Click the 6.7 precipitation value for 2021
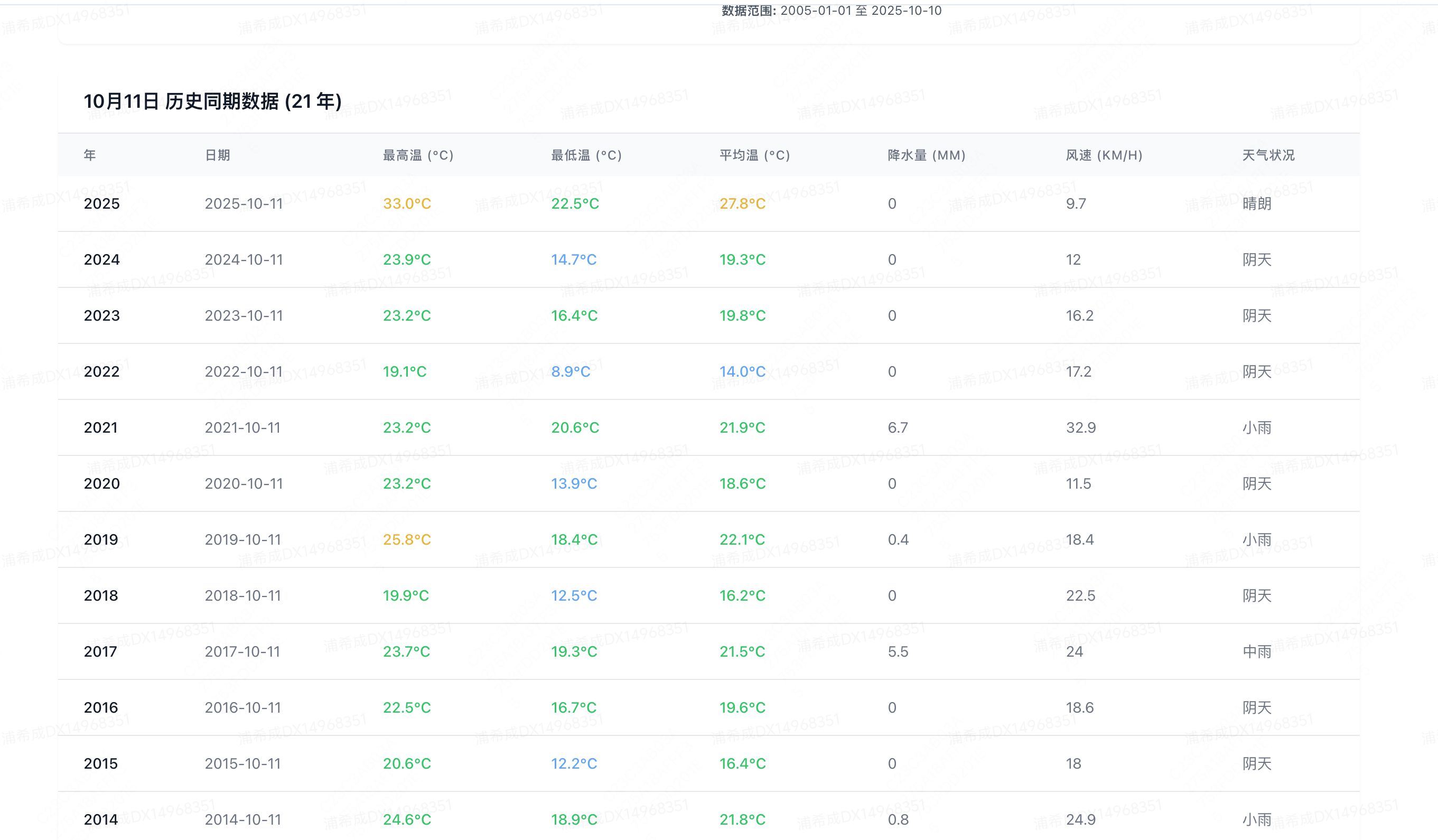1438x840 pixels. (898, 427)
